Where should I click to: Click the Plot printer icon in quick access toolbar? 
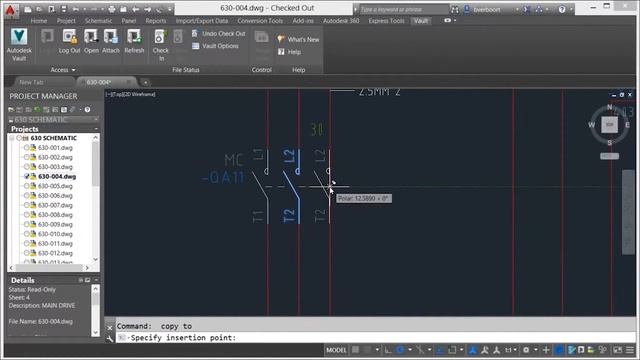(111, 9)
